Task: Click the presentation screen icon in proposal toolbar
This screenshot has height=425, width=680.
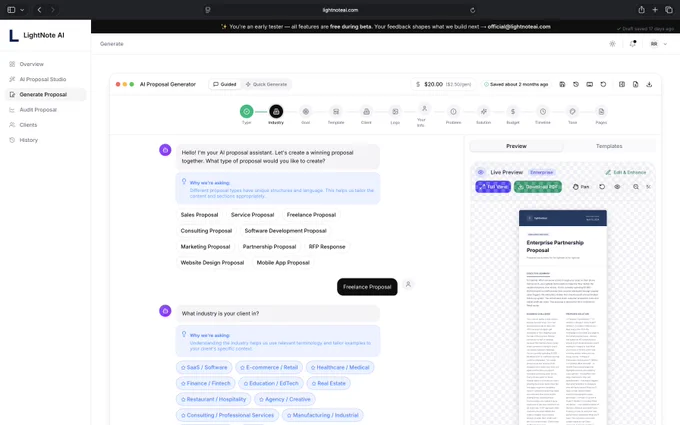Action: point(589,84)
